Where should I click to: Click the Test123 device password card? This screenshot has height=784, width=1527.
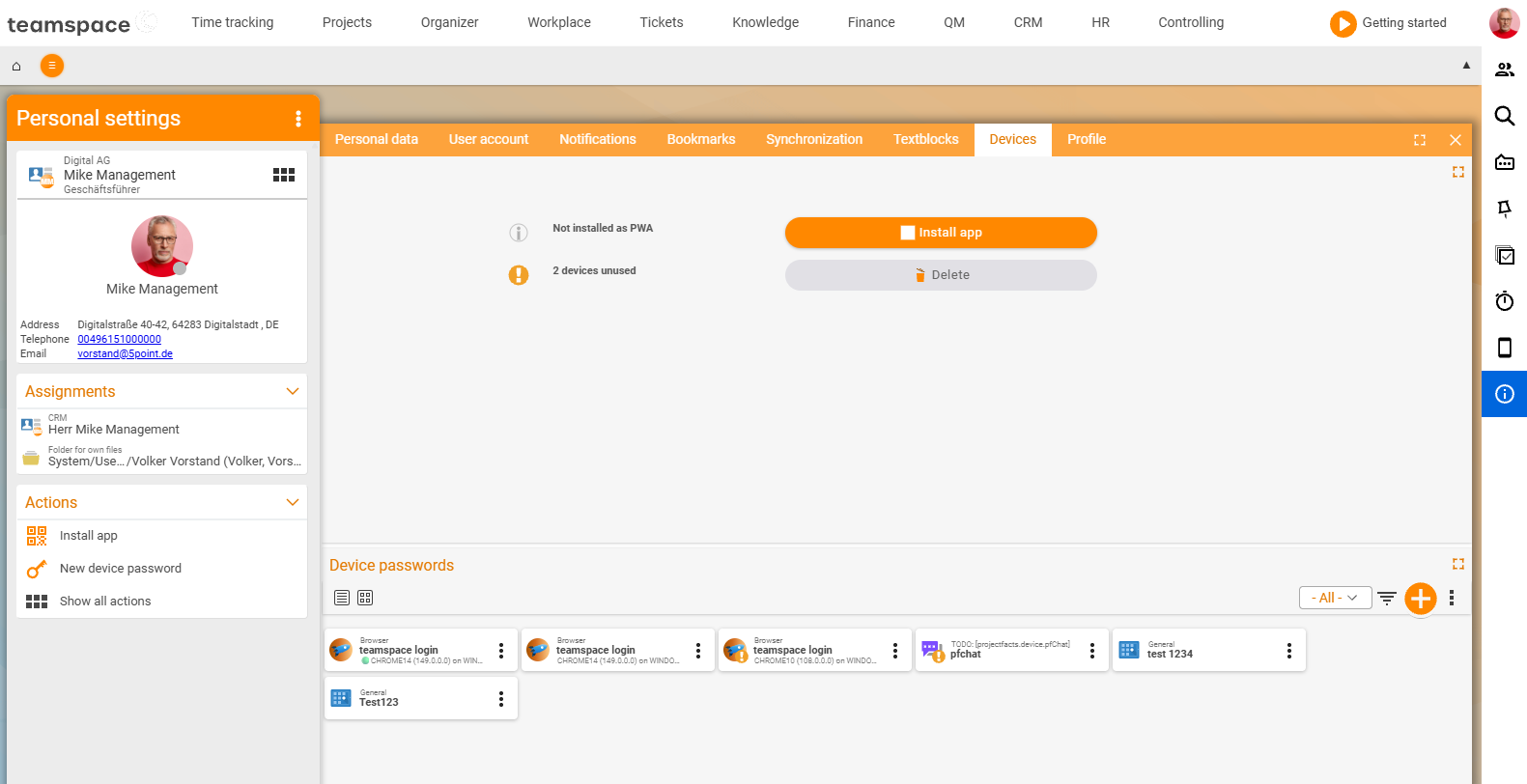(x=421, y=698)
